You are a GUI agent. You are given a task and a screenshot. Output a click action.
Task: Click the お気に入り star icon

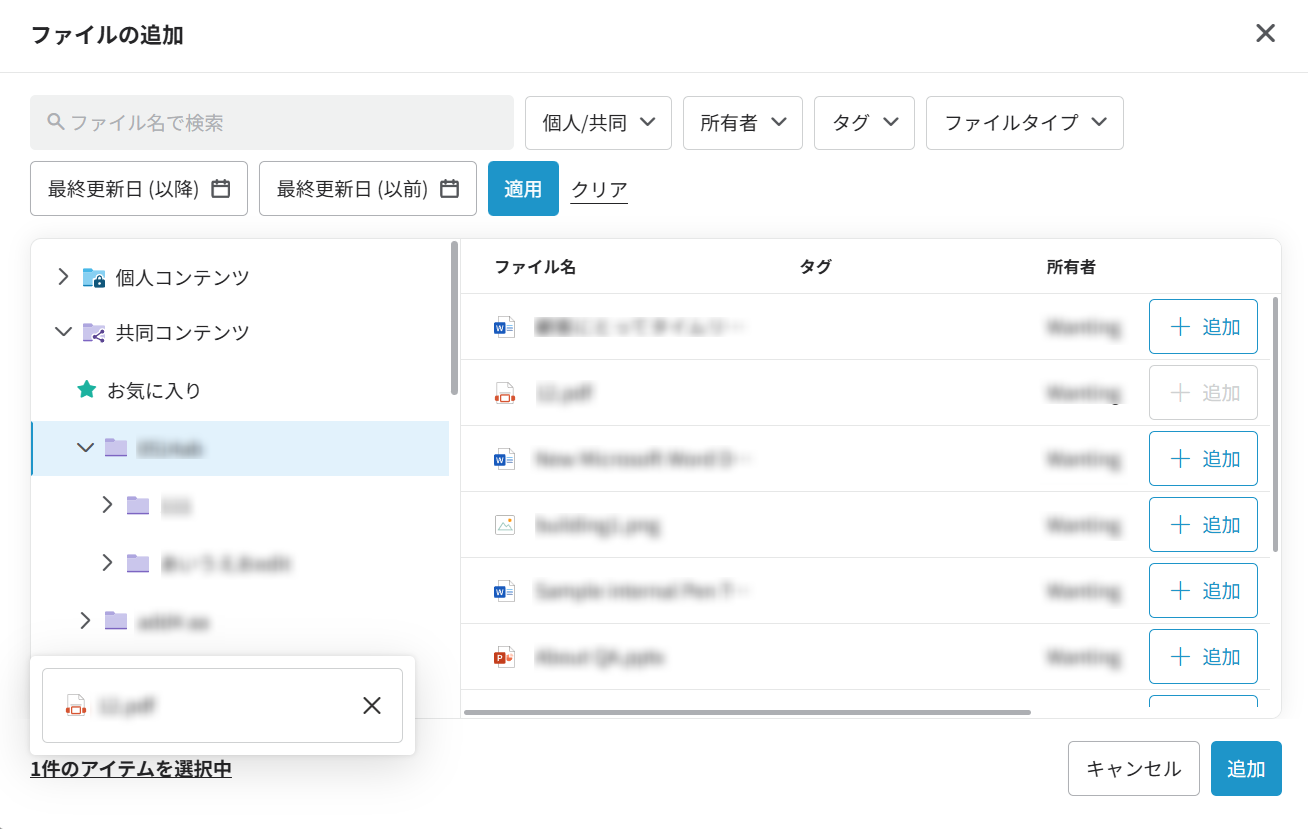click(x=87, y=390)
